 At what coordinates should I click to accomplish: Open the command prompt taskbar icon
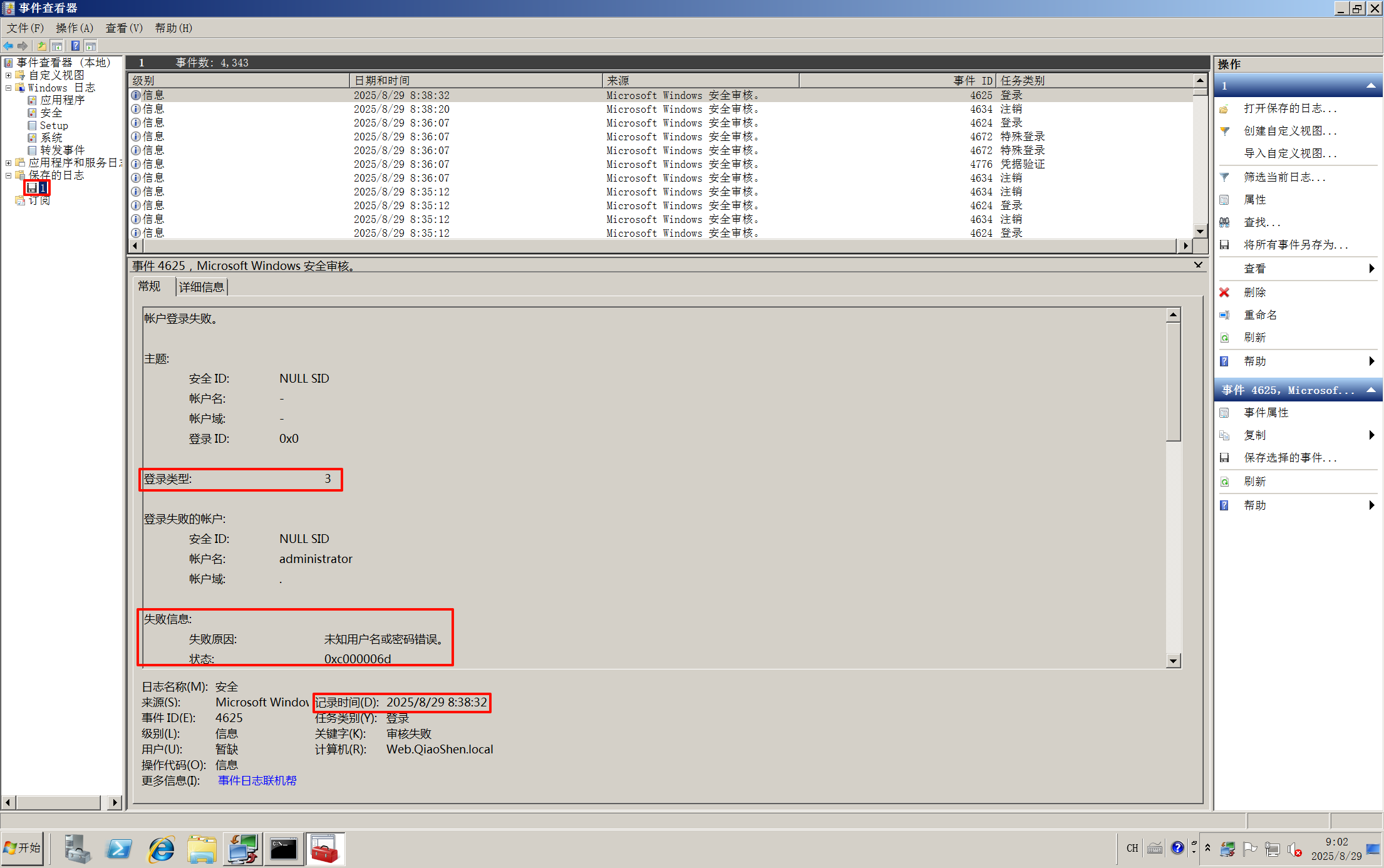[x=283, y=849]
